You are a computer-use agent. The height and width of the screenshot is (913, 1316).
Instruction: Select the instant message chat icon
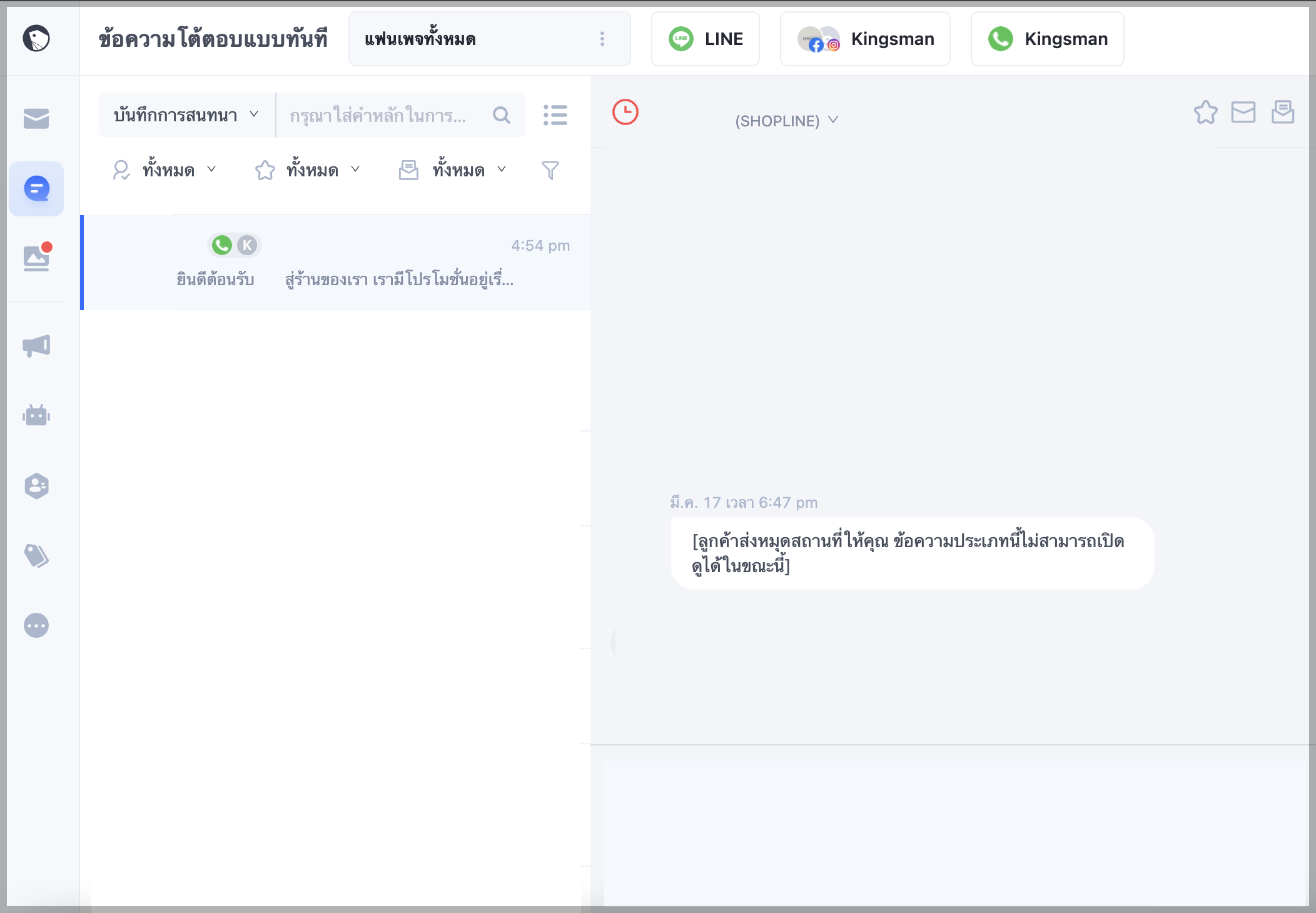(x=36, y=188)
